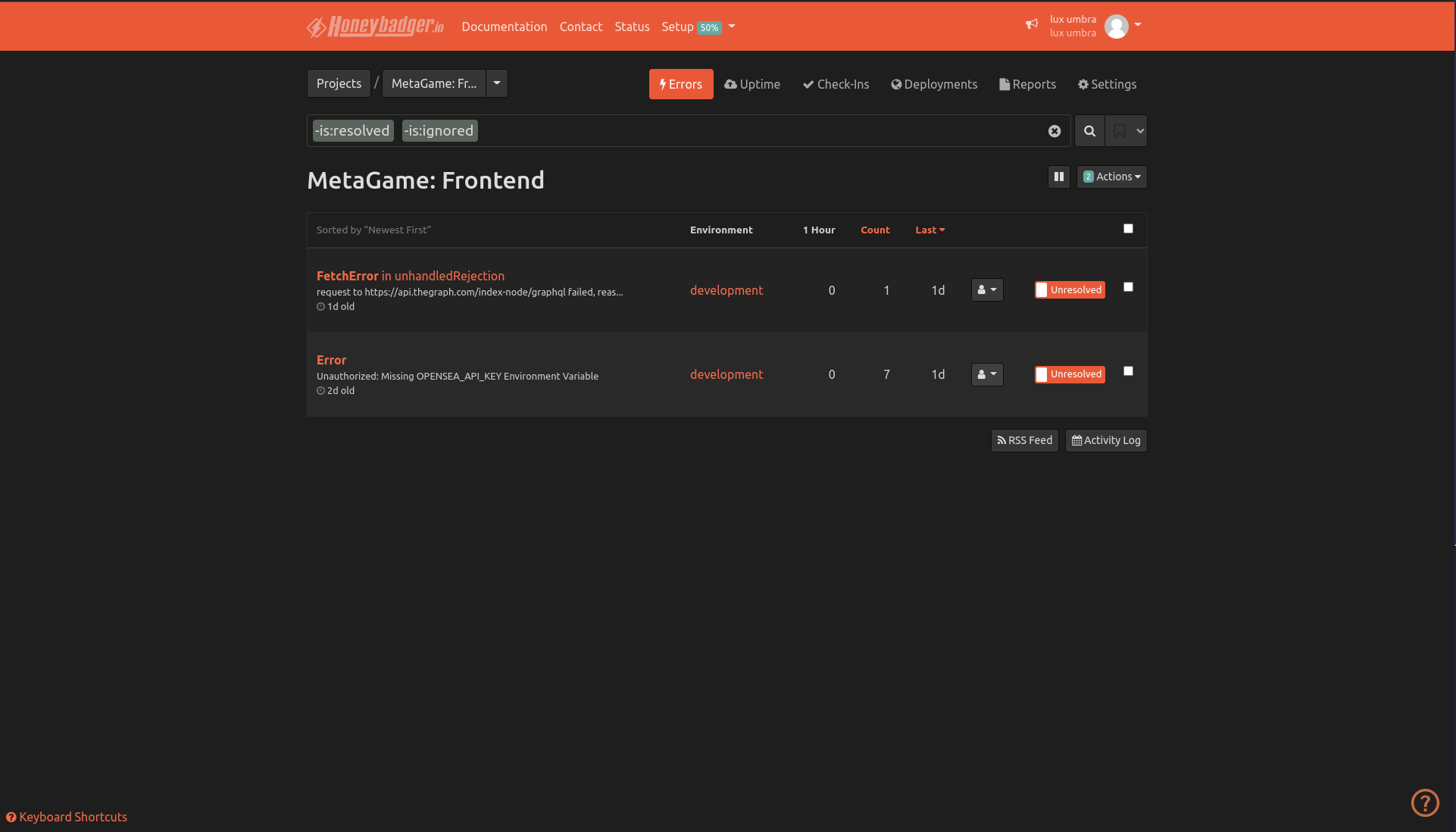Screen dimensions: 1456x832
Task: Open the assignee dropdown on the FetchError row
Action: (x=986, y=289)
